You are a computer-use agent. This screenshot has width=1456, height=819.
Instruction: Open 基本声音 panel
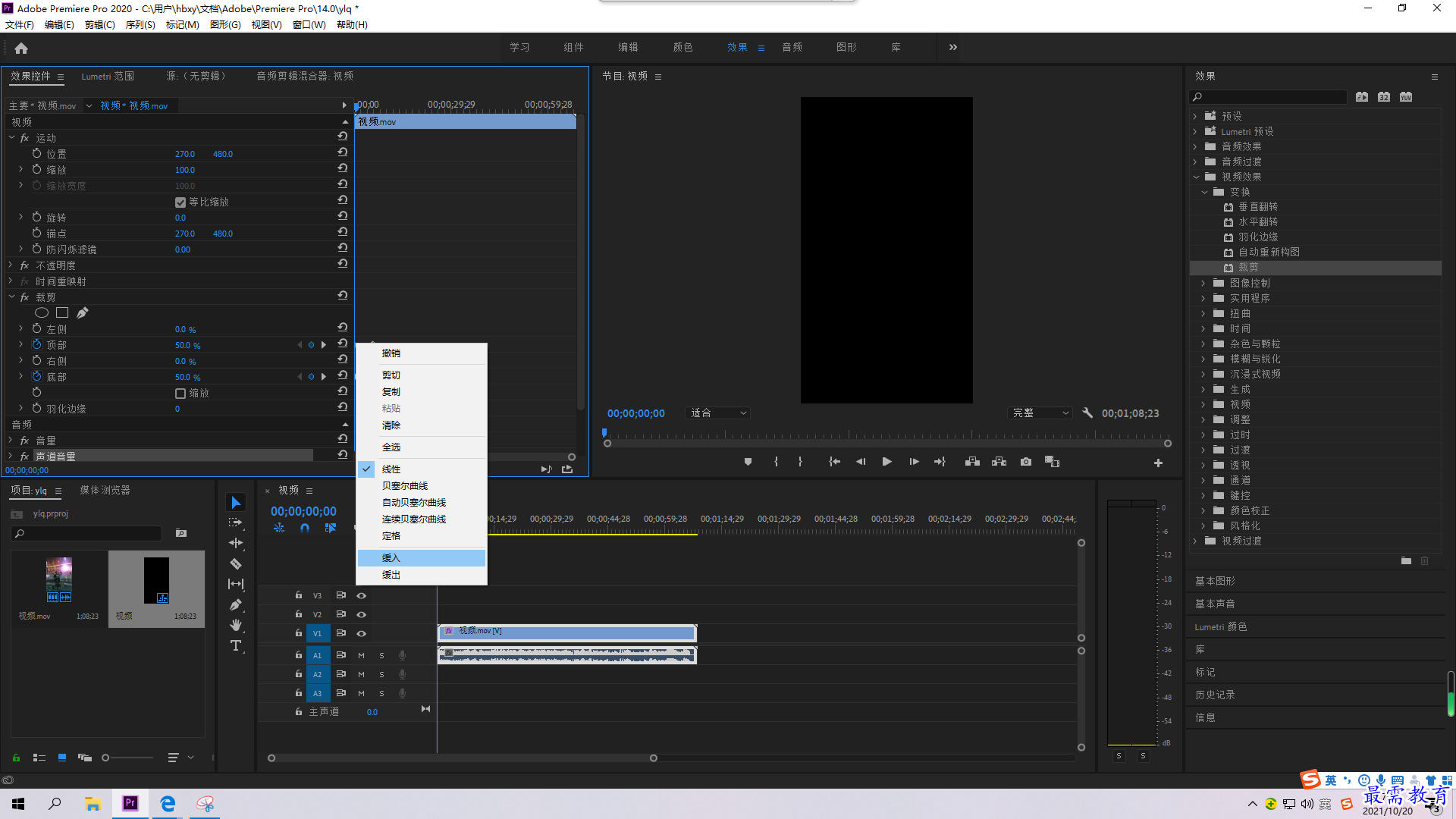1215,604
